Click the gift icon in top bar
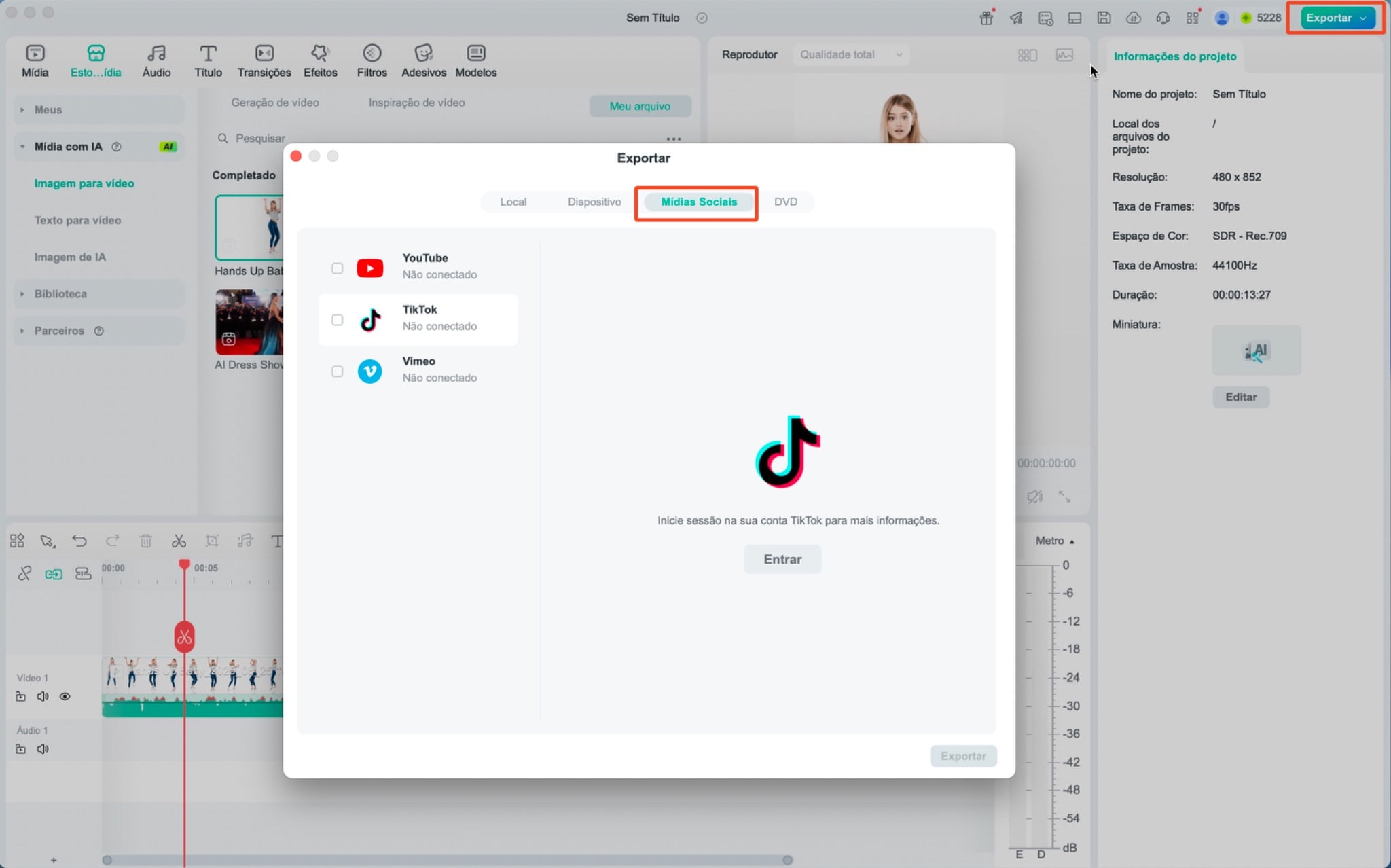This screenshot has width=1391, height=868. 986,18
